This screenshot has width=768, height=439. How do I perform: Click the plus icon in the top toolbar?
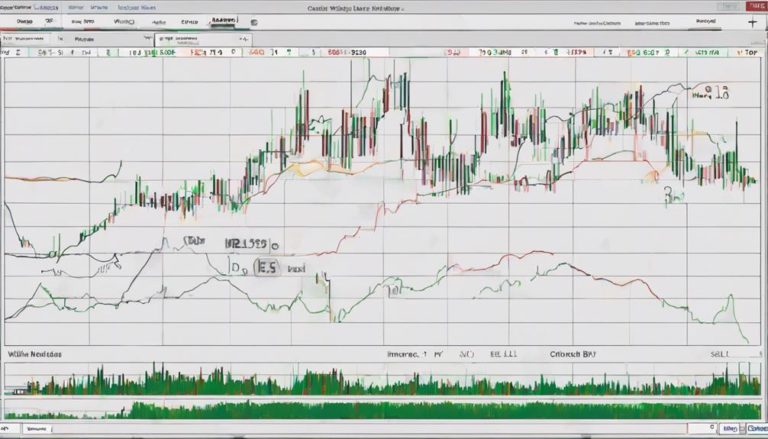pyautogui.click(x=753, y=22)
